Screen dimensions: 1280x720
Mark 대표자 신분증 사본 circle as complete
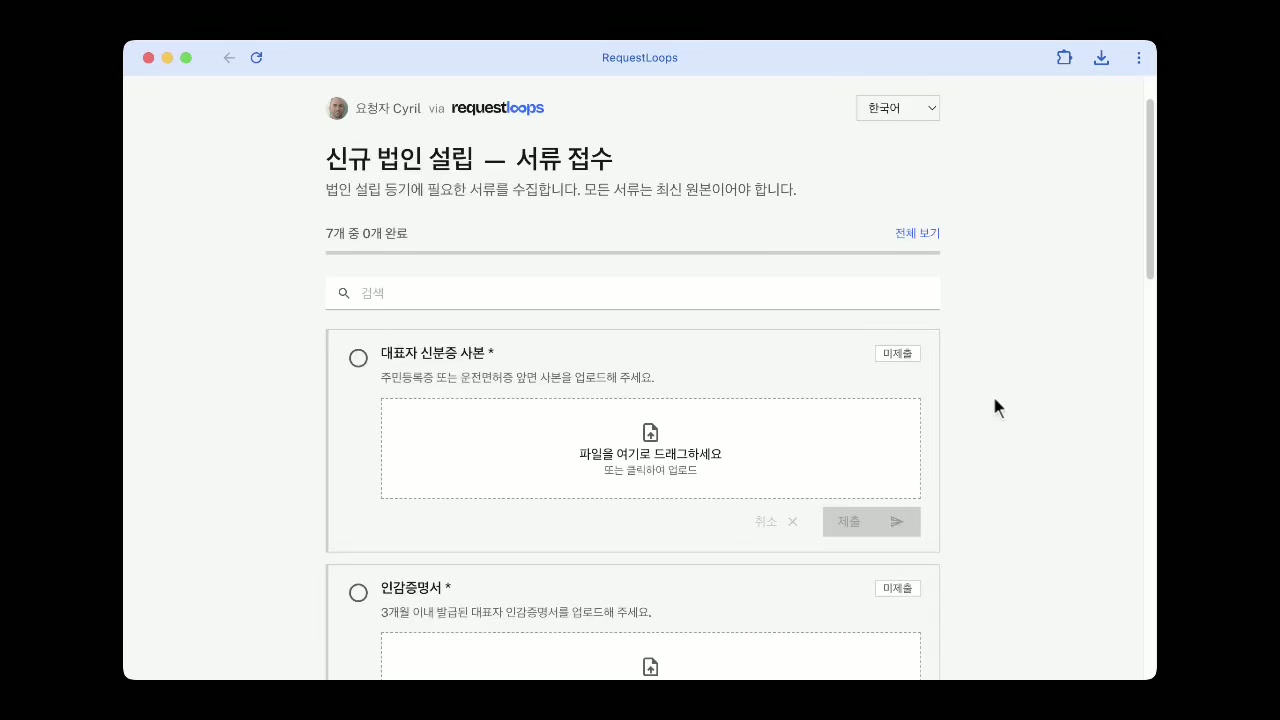[358, 358]
